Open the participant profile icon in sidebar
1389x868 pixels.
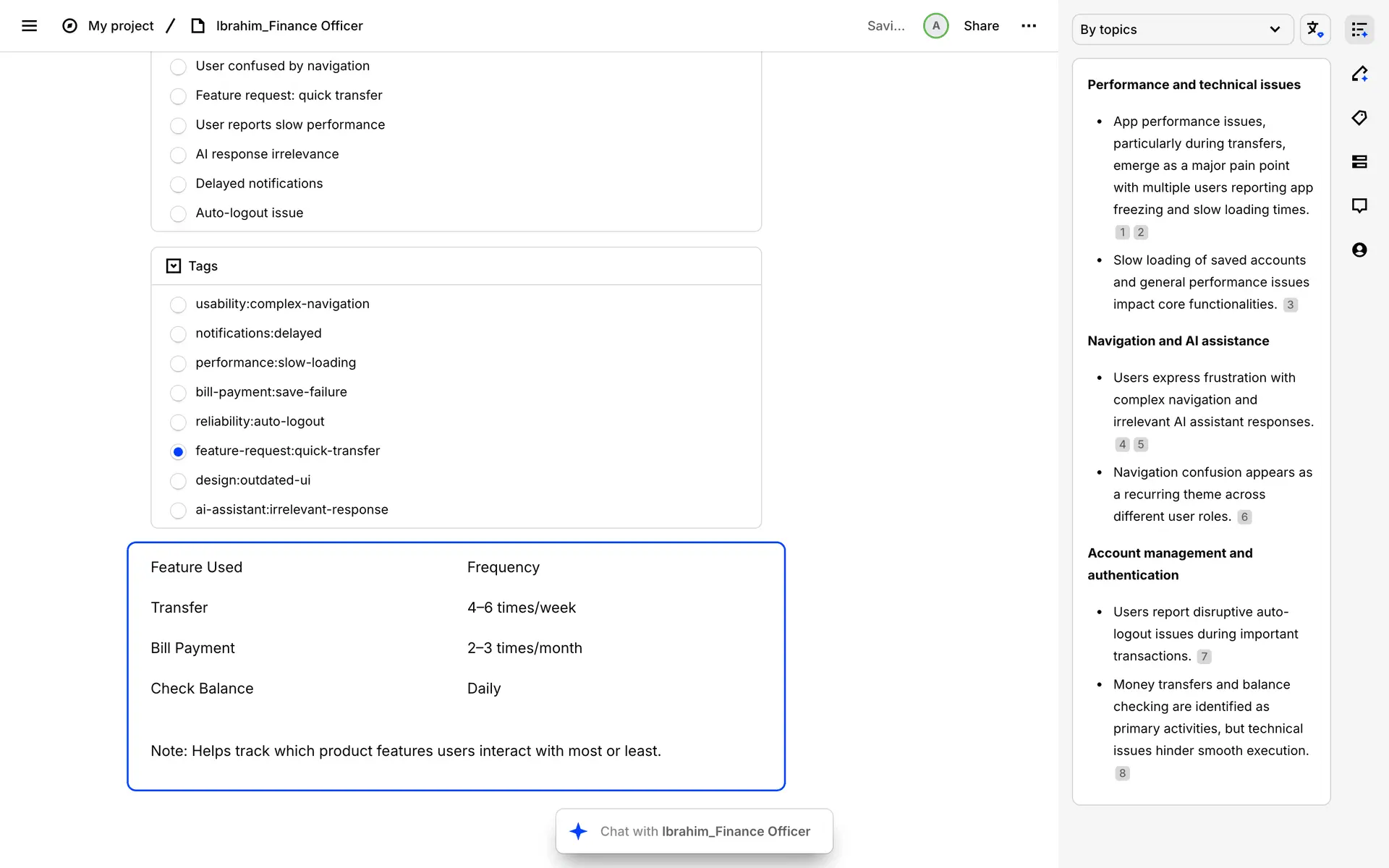[1359, 250]
